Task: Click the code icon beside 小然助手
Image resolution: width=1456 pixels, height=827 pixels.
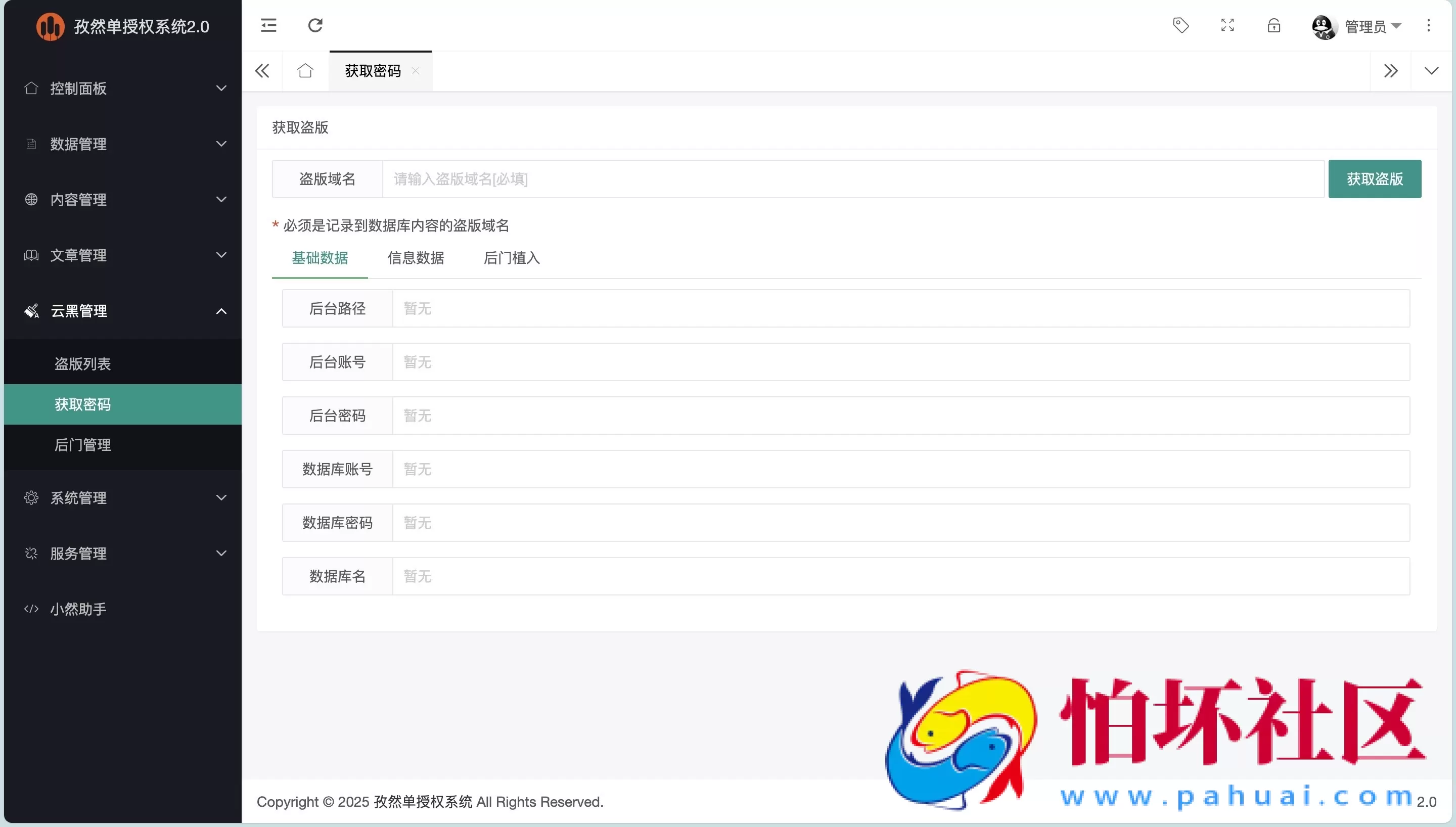Action: coord(31,608)
